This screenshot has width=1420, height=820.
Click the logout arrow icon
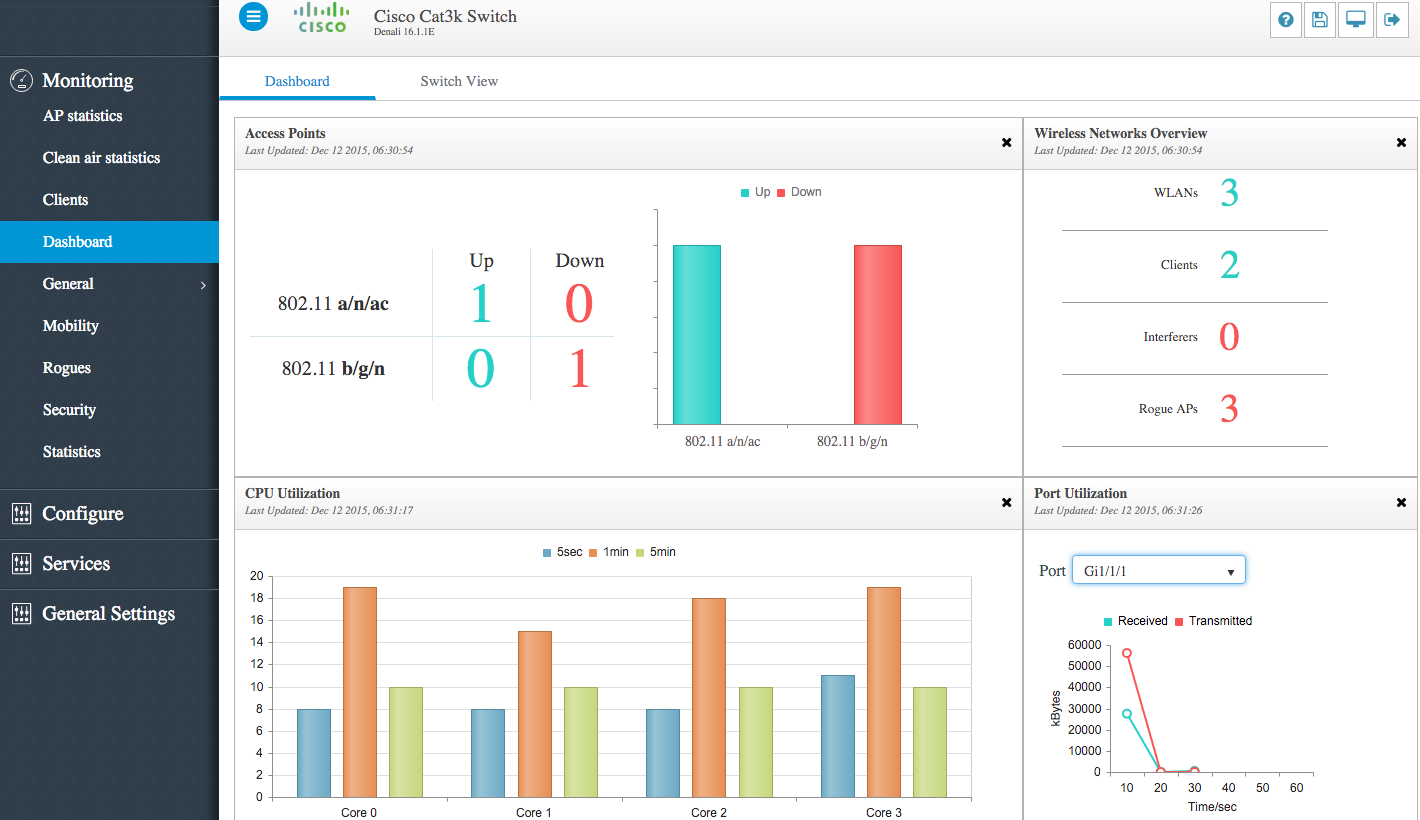tap(1391, 20)
